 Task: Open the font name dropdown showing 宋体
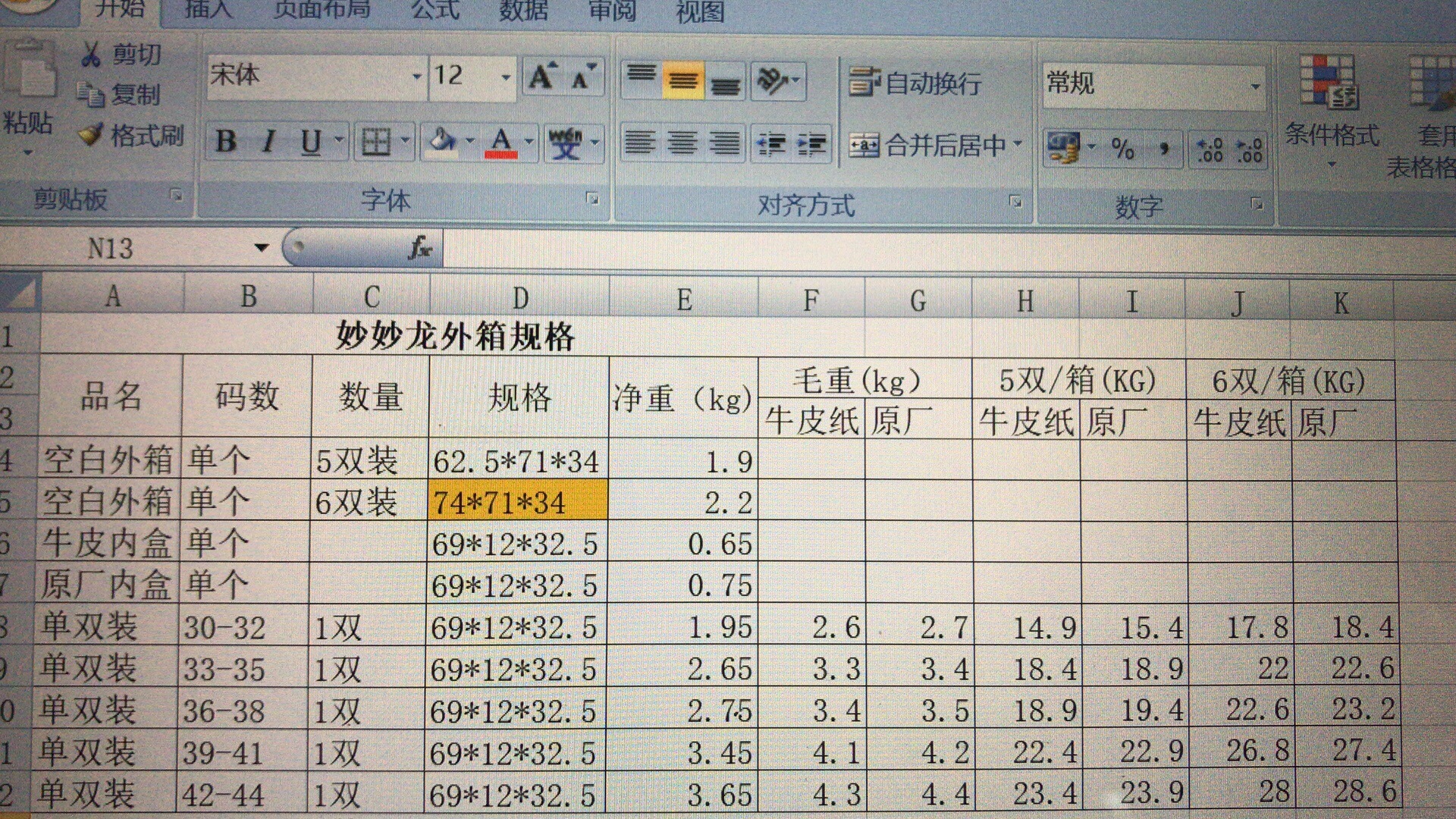(416, 77)
